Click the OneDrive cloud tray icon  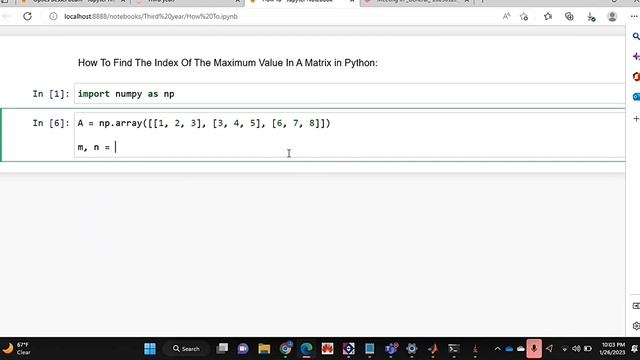point(509,349)
